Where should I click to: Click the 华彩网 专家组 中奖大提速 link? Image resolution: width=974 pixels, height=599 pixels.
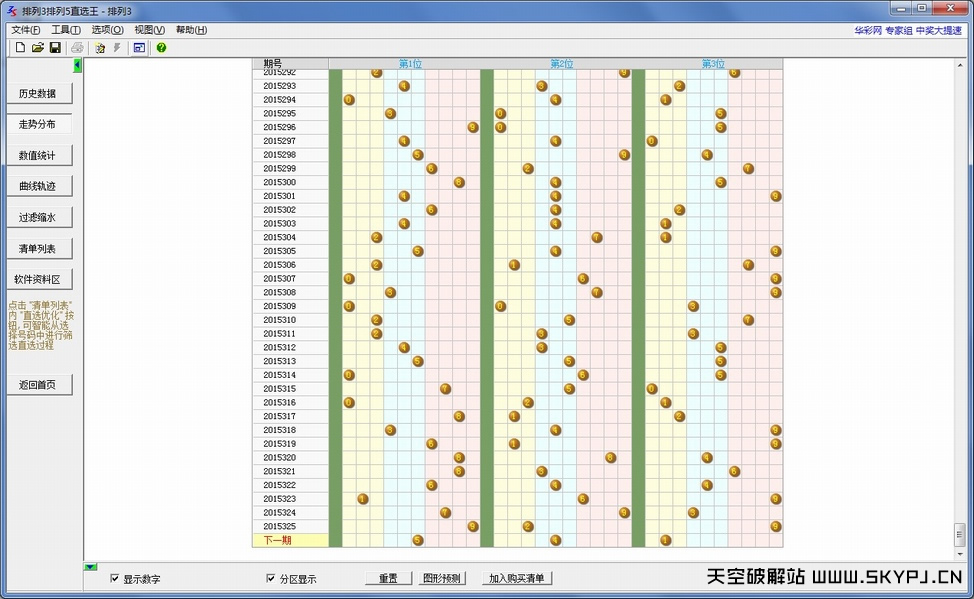click(x=907, y=30)
